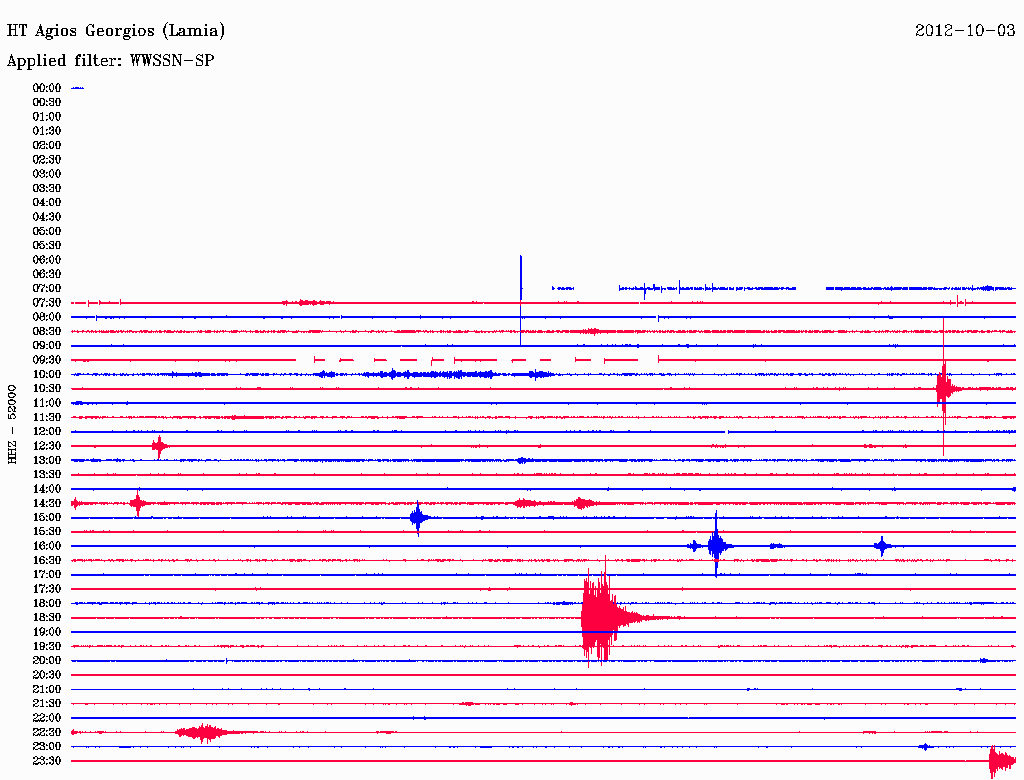Click the HHZ - 52000 axis label
The height and width of the screenshot is (780, 1024).
tap(12, 424)
